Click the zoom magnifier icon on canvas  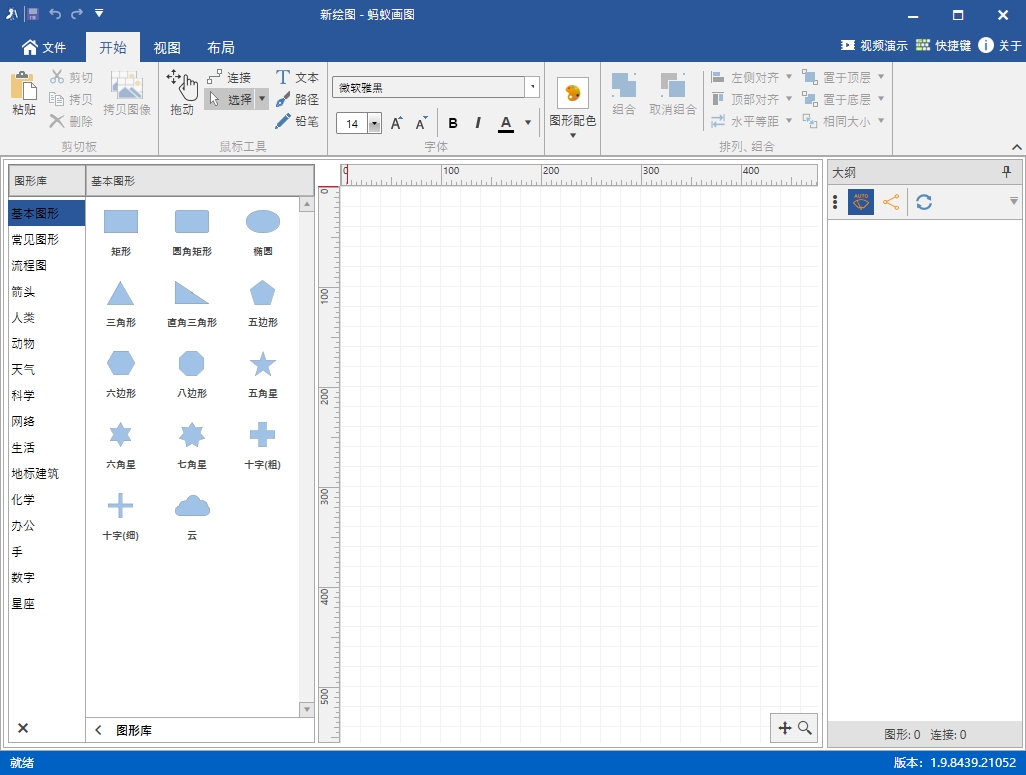[x=805, y=729]
